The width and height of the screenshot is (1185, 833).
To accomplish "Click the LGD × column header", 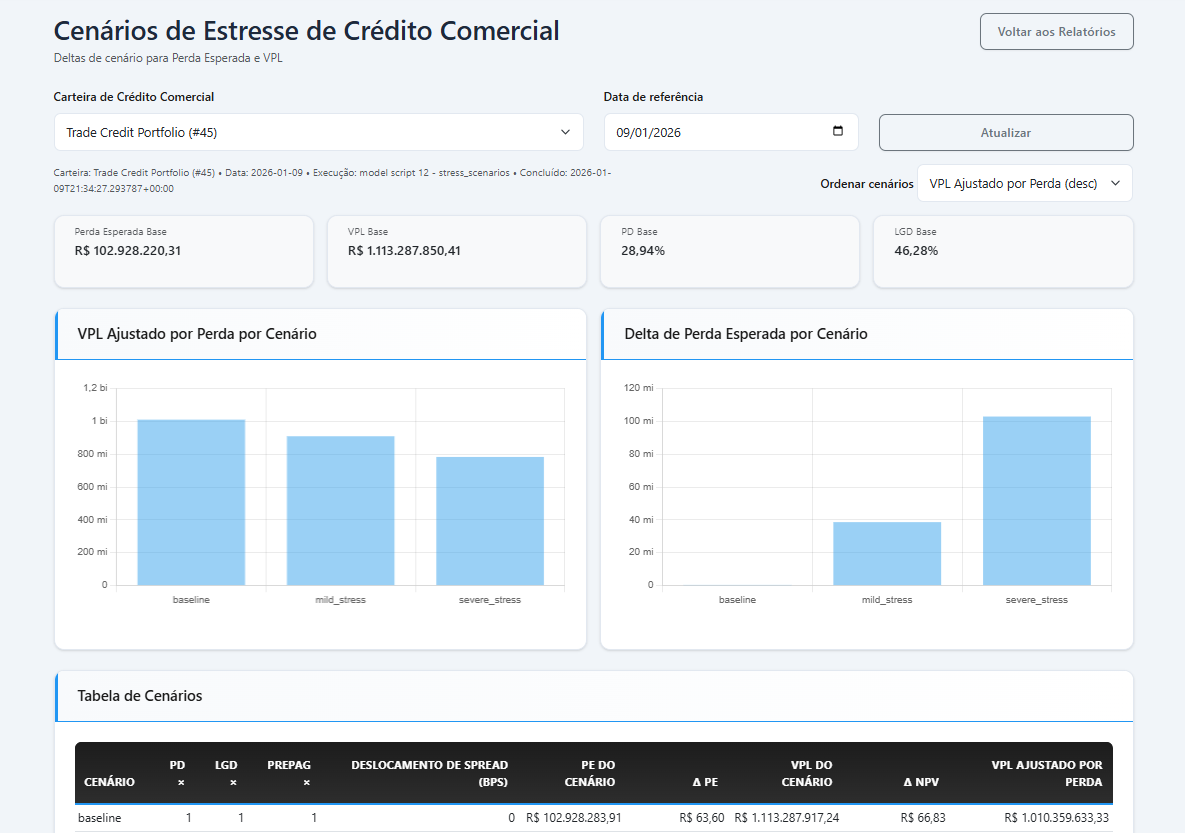I will click(x=226, y=773).
